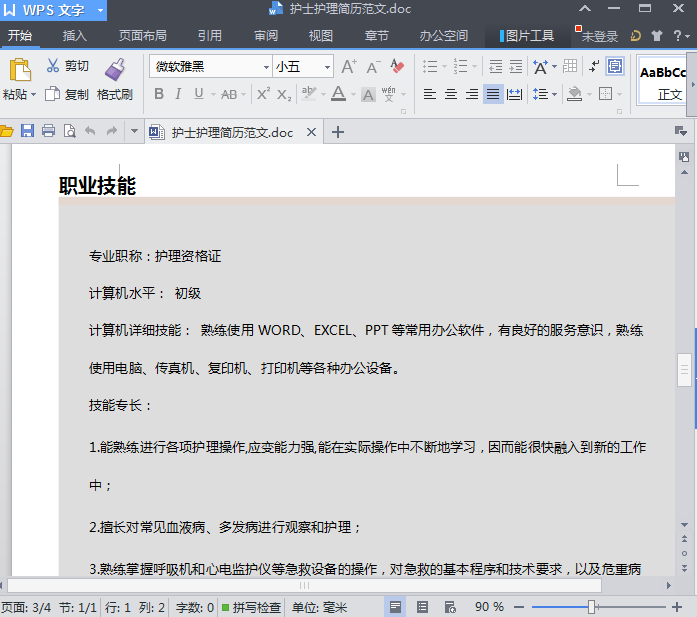The image size is (697, 617).
Task: Redo the last action
Action: (x=112, y=131)
